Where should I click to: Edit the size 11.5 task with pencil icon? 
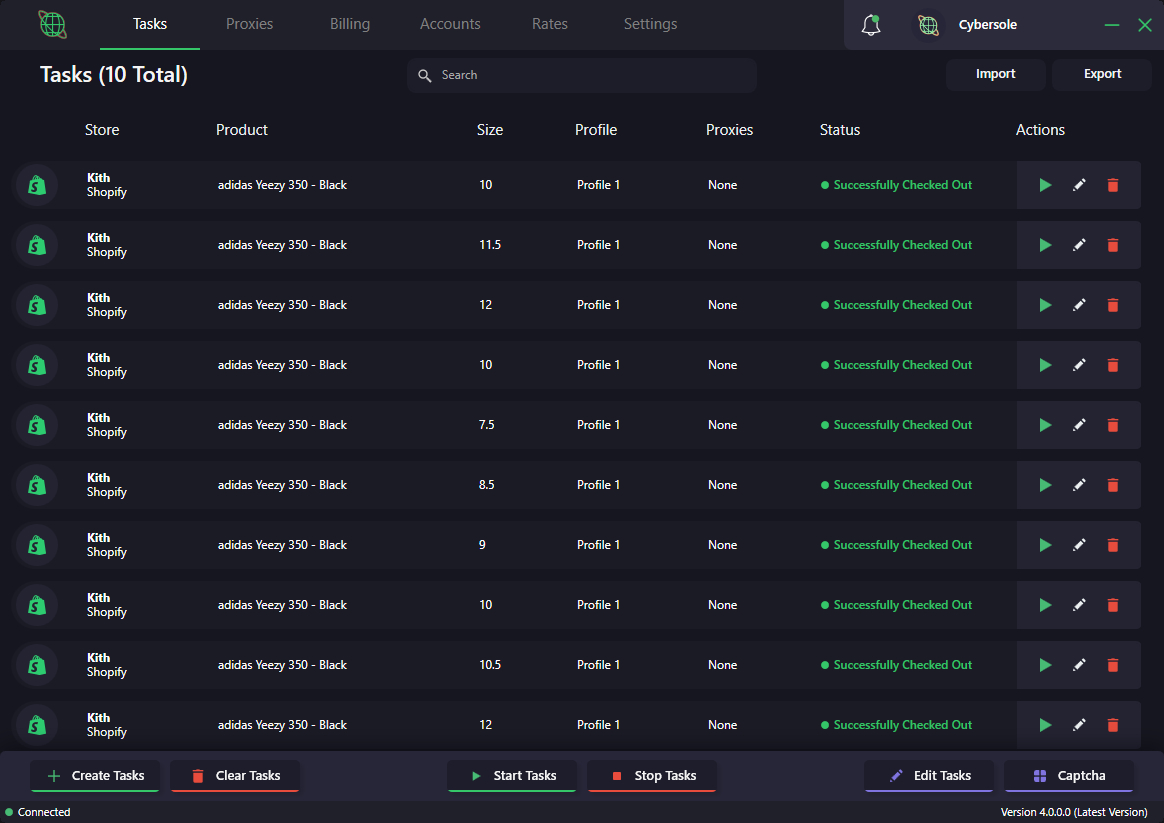pos(1079,244)
